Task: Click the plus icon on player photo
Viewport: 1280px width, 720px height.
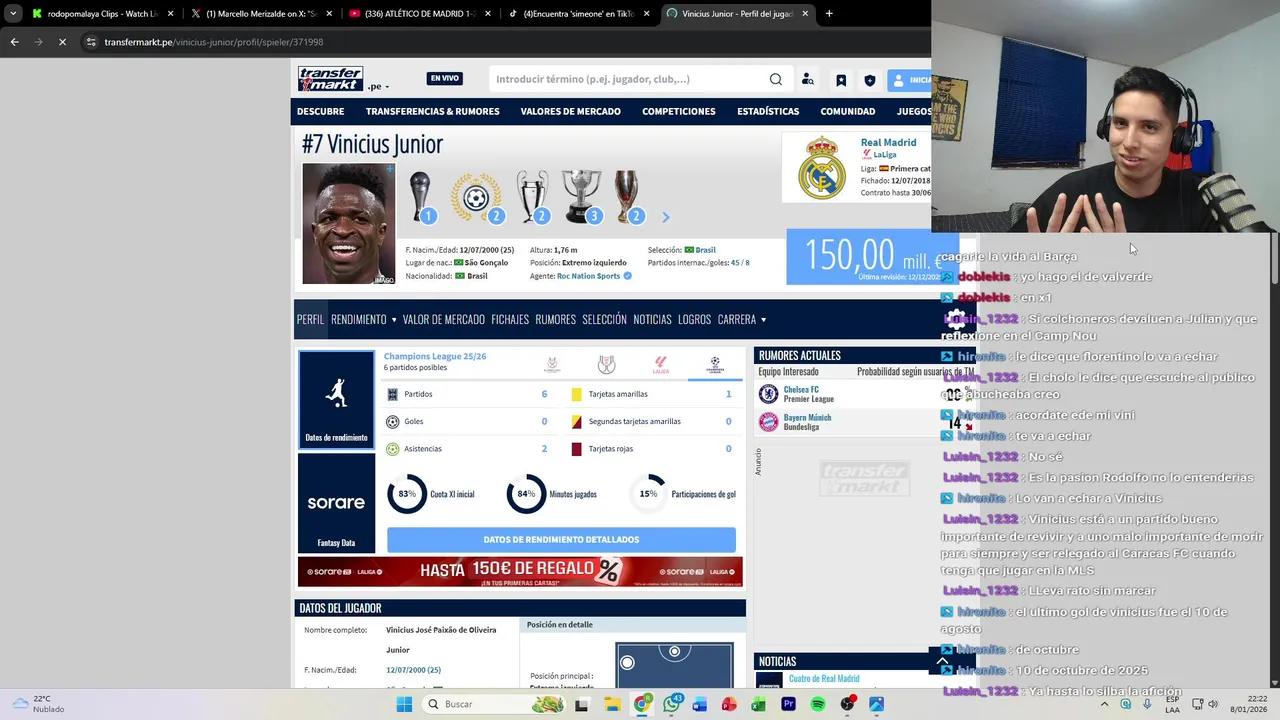Action: 390,169
